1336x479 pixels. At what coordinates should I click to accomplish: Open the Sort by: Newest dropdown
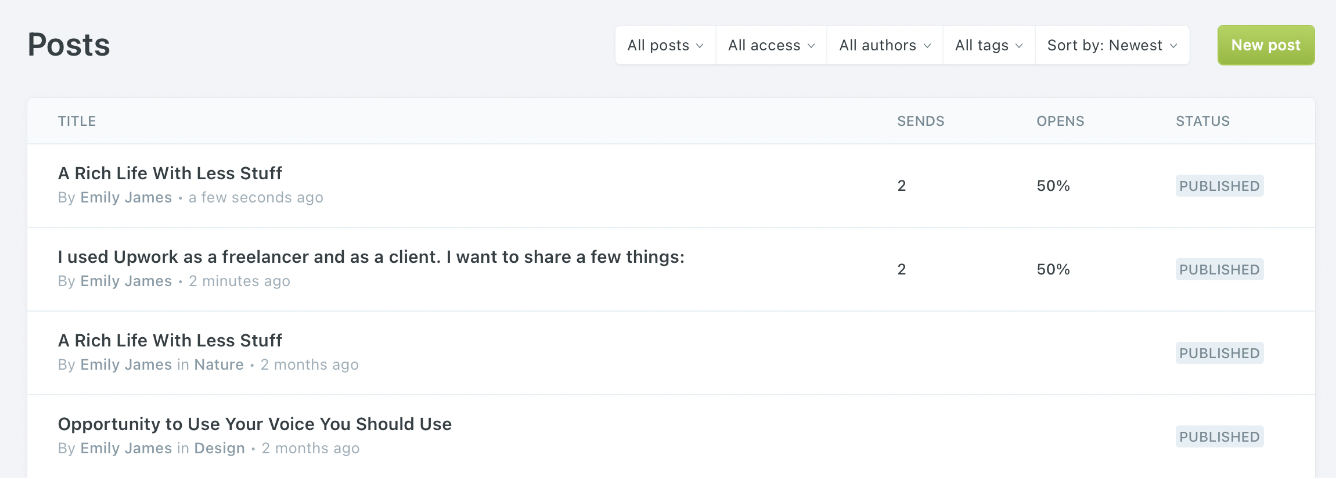1112,45
